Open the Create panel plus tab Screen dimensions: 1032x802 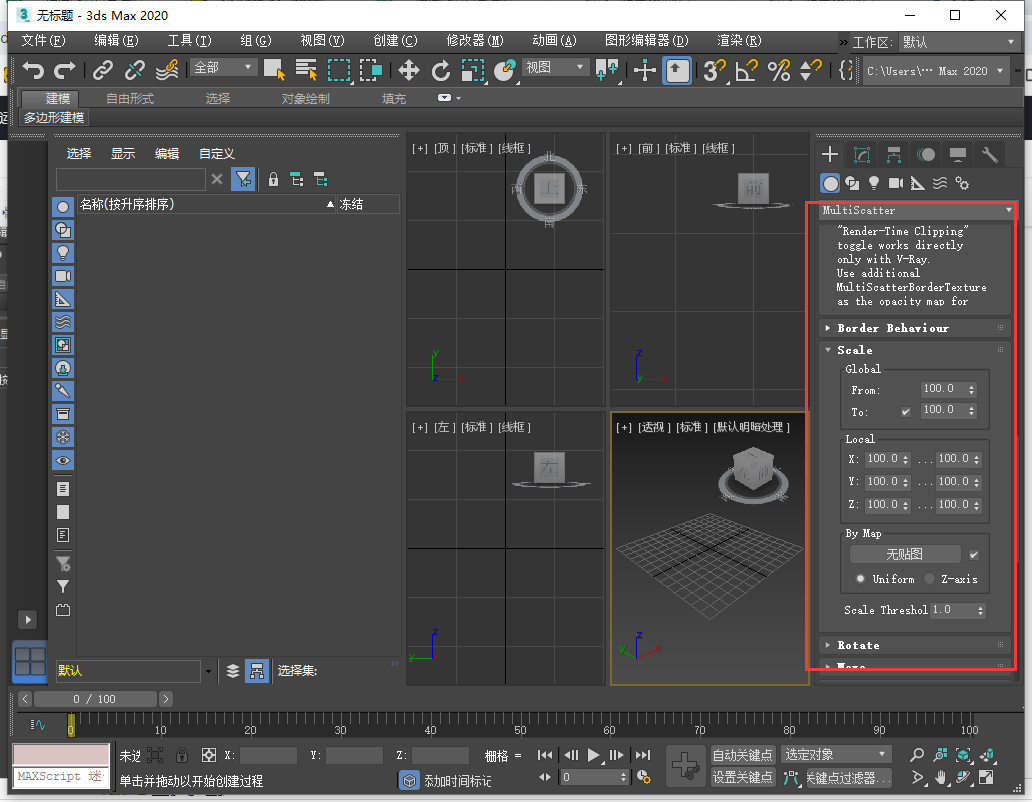tap(830, 155)
